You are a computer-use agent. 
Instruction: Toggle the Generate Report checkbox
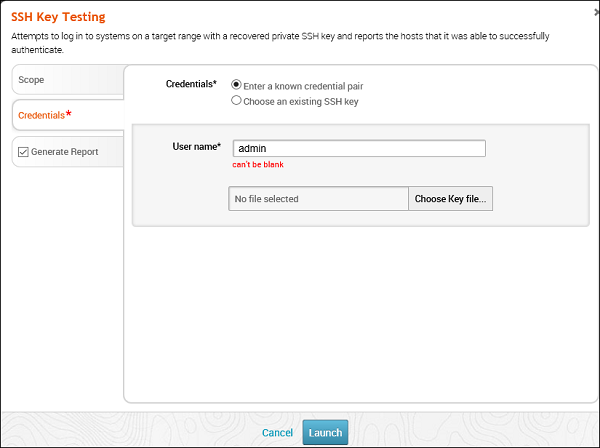[23, 152]
